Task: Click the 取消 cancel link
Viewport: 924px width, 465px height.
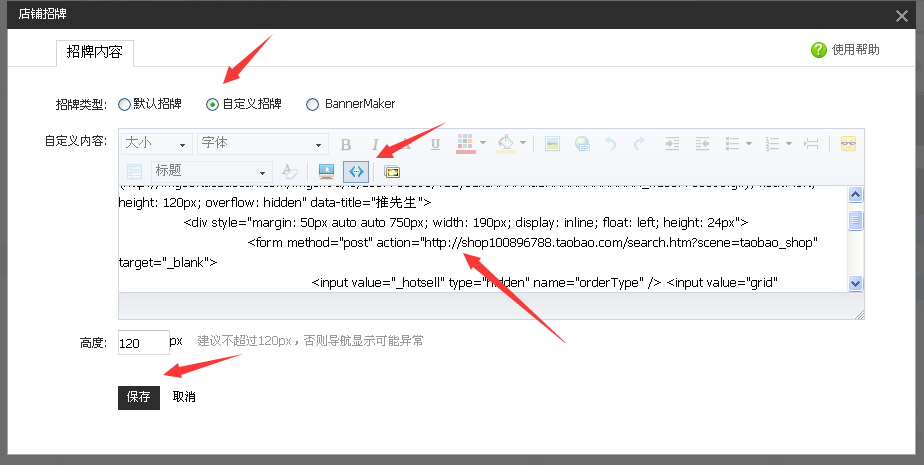Action: [x=184, y=397]
